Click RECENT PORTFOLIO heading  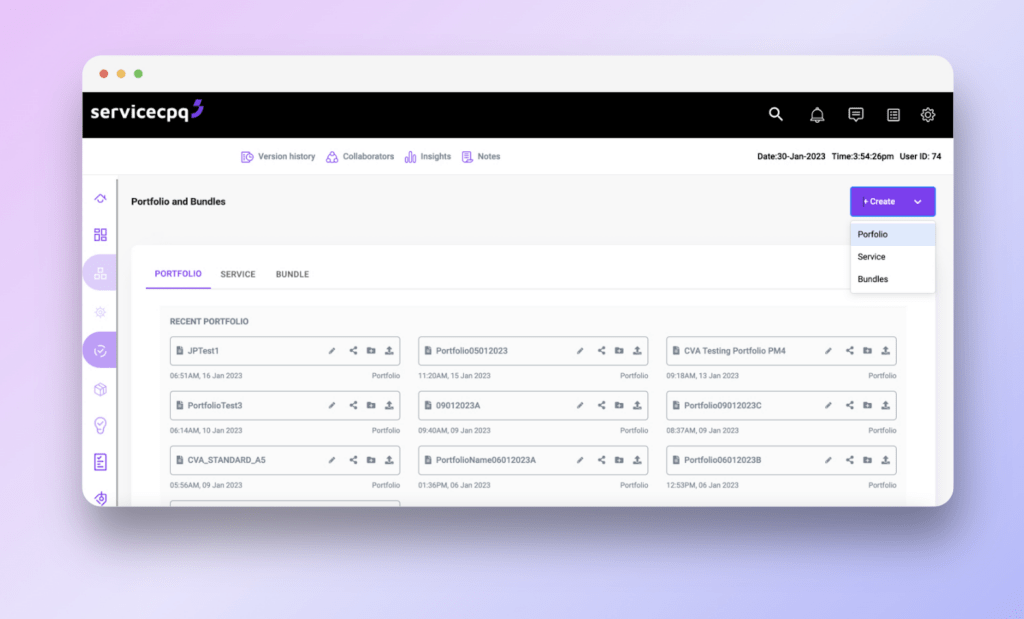pos(209,321)
